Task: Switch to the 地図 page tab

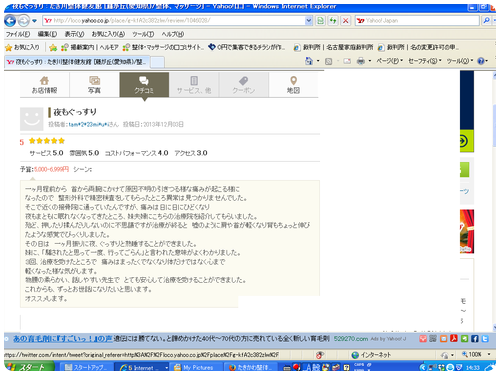Action: click(x=293, y=85)
